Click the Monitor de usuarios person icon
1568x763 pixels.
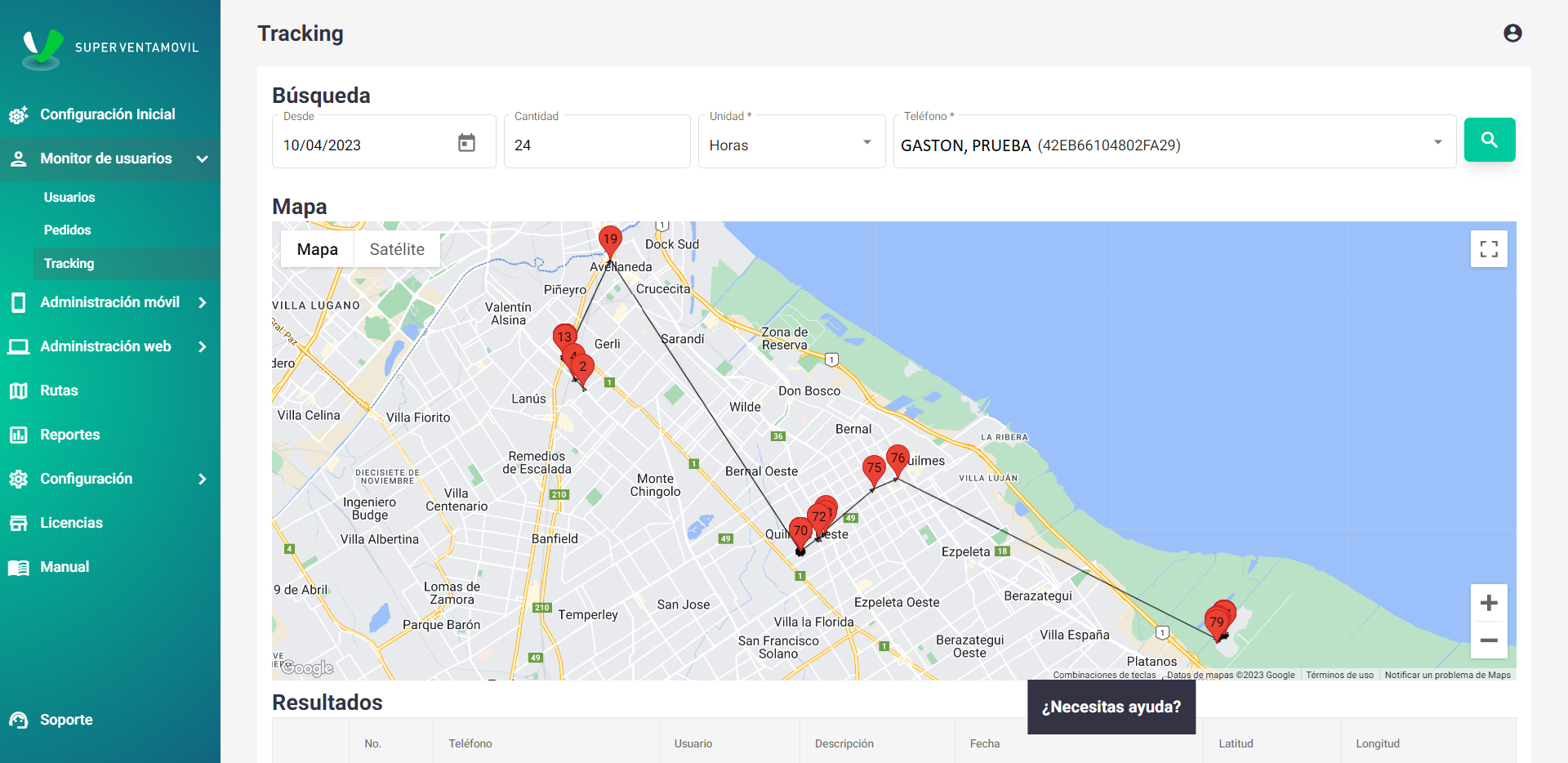click(19, 158)
